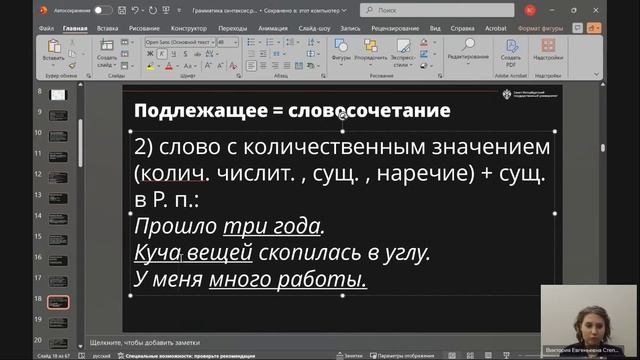This screenshot has width=640, height=360.
Task: Expand the Open Sans font name dropdown
Action: click(213, 42)
